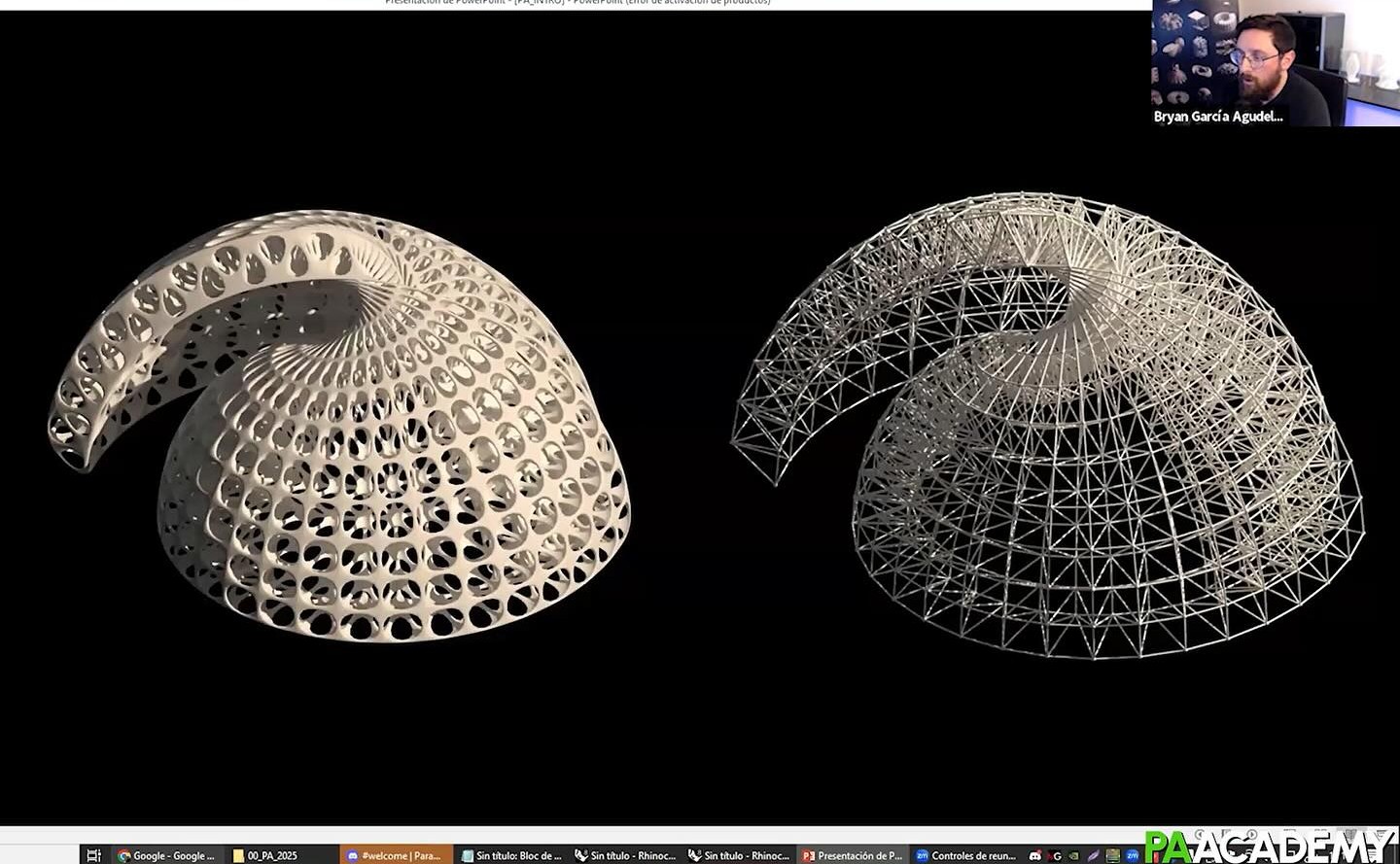Select the pen annotation tool in slideshow controls
The height and width of the screenshot is (864, 1400).
pyautogui.click(x=1223, y=833)
